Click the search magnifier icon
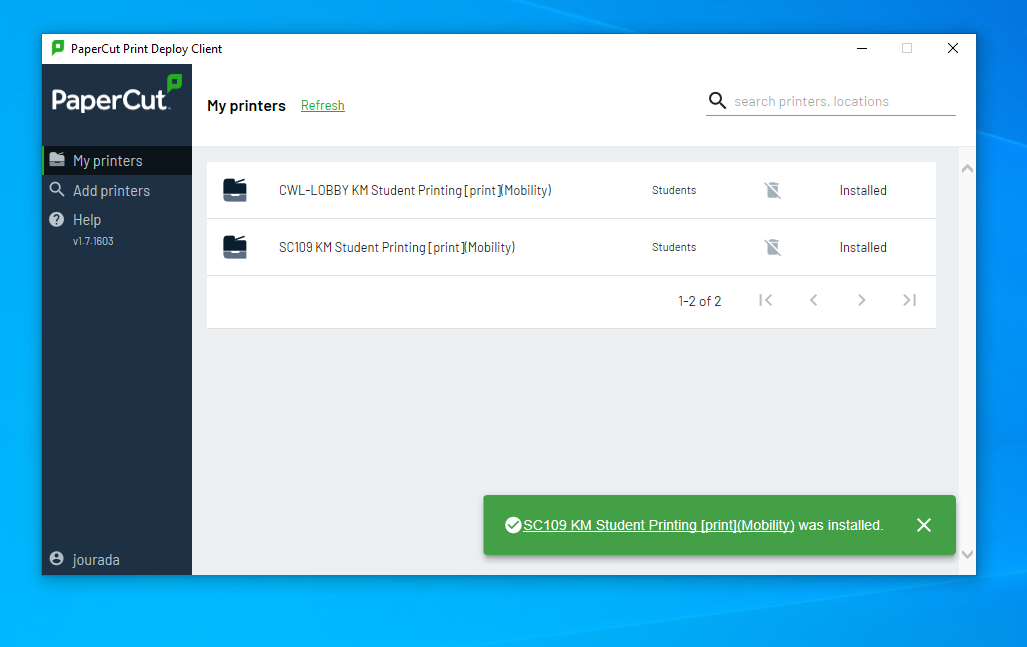The height and width of the screenshot is (647, 1027). pyautogui.click(x=717, y=101)
